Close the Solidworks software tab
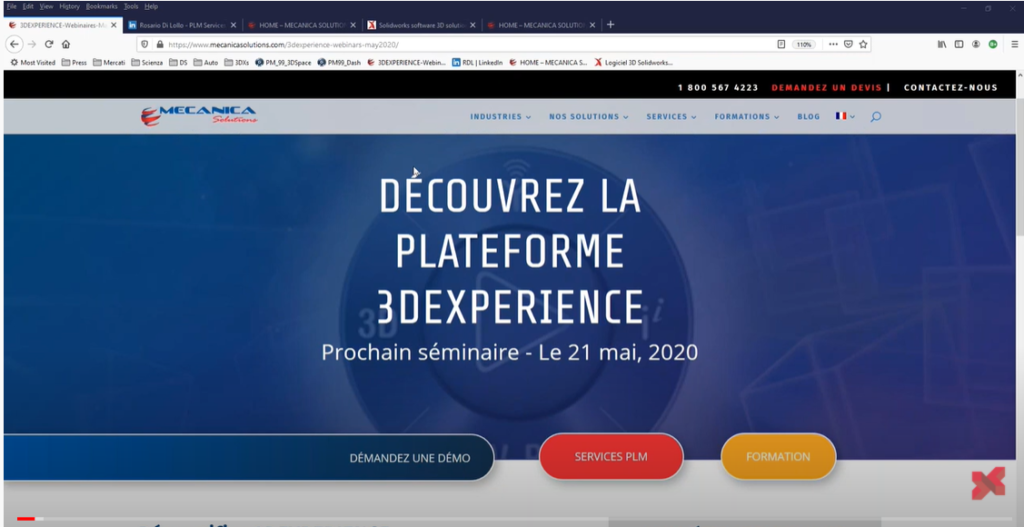Viewport: 1024px width, 527px height. click(x=472, y=25)
